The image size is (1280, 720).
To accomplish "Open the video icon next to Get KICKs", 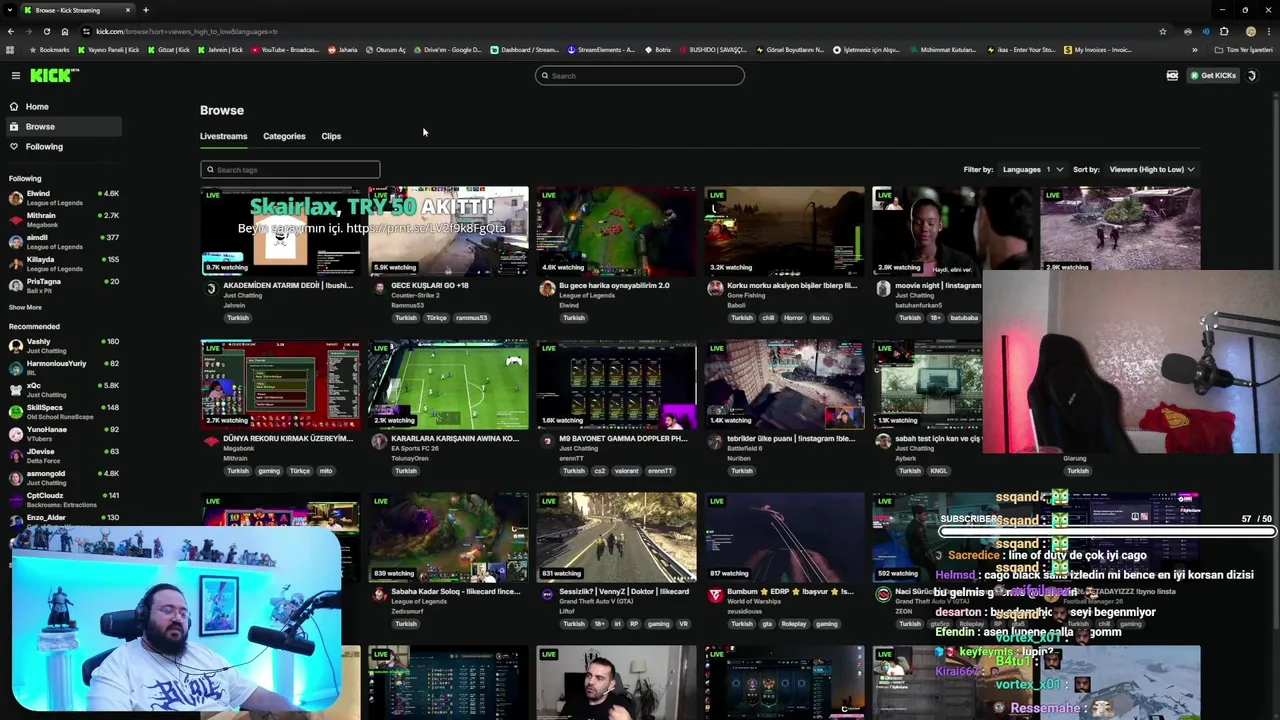I will tap(1172, 76).
